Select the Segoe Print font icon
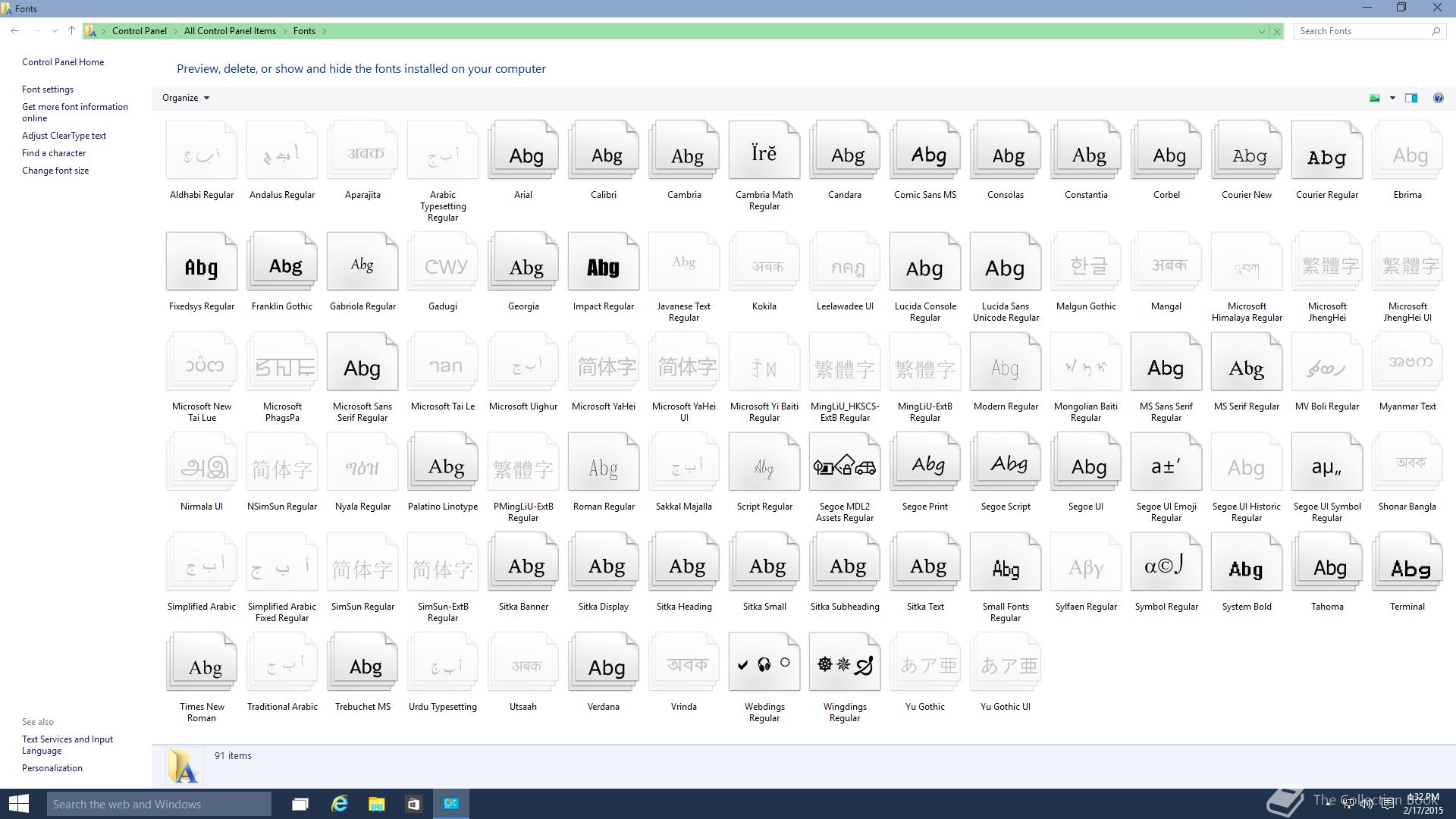 (925, 462)
